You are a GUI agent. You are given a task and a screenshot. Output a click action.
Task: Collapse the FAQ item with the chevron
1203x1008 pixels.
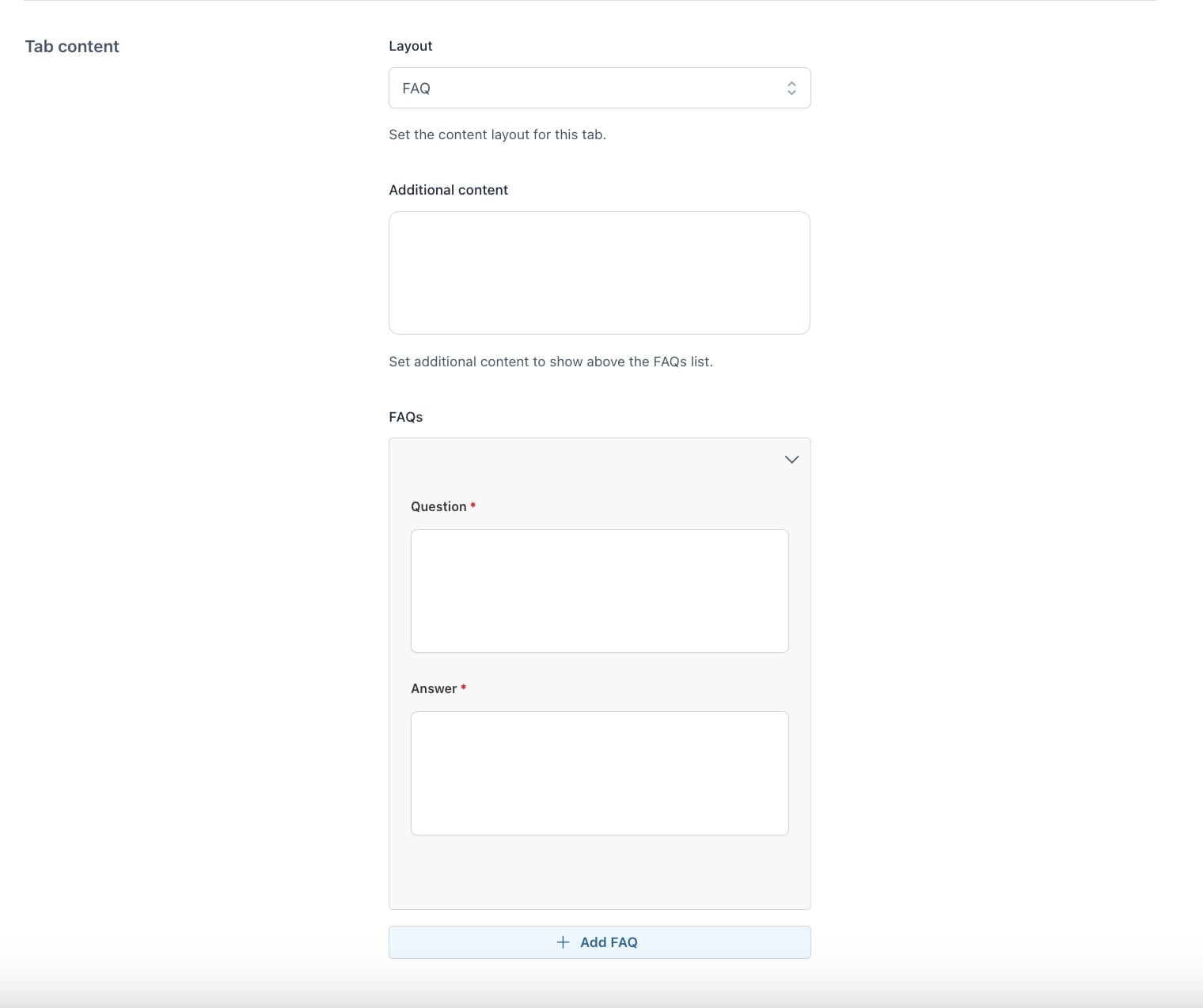pos(791,460)
